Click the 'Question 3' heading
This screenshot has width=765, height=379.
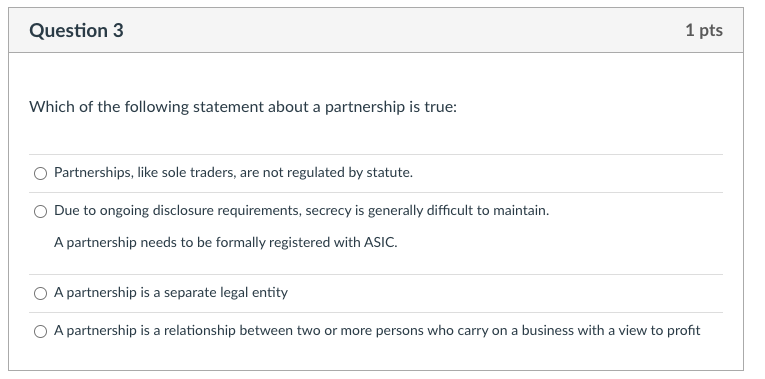point(76,30)
